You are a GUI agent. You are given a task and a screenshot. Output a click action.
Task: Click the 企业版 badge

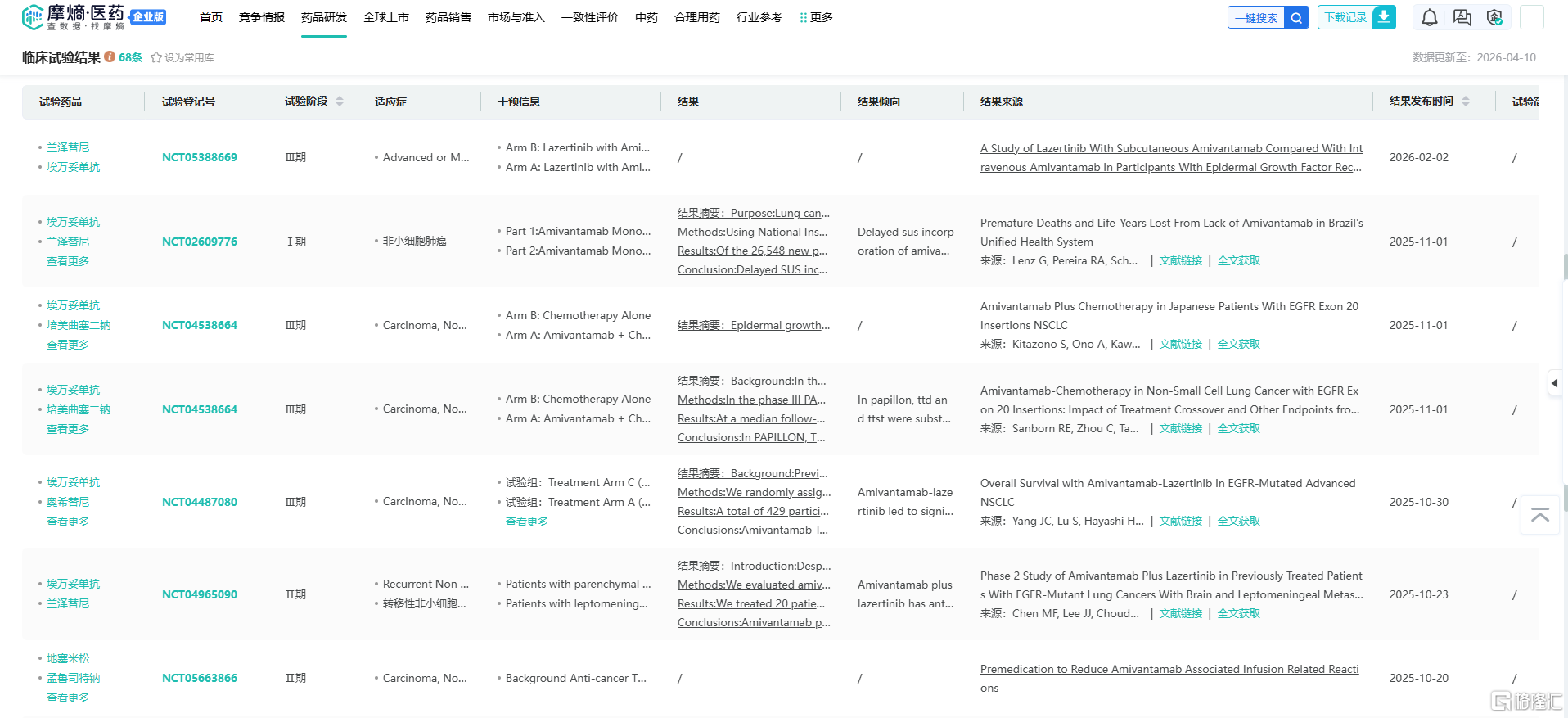[148, 16]
